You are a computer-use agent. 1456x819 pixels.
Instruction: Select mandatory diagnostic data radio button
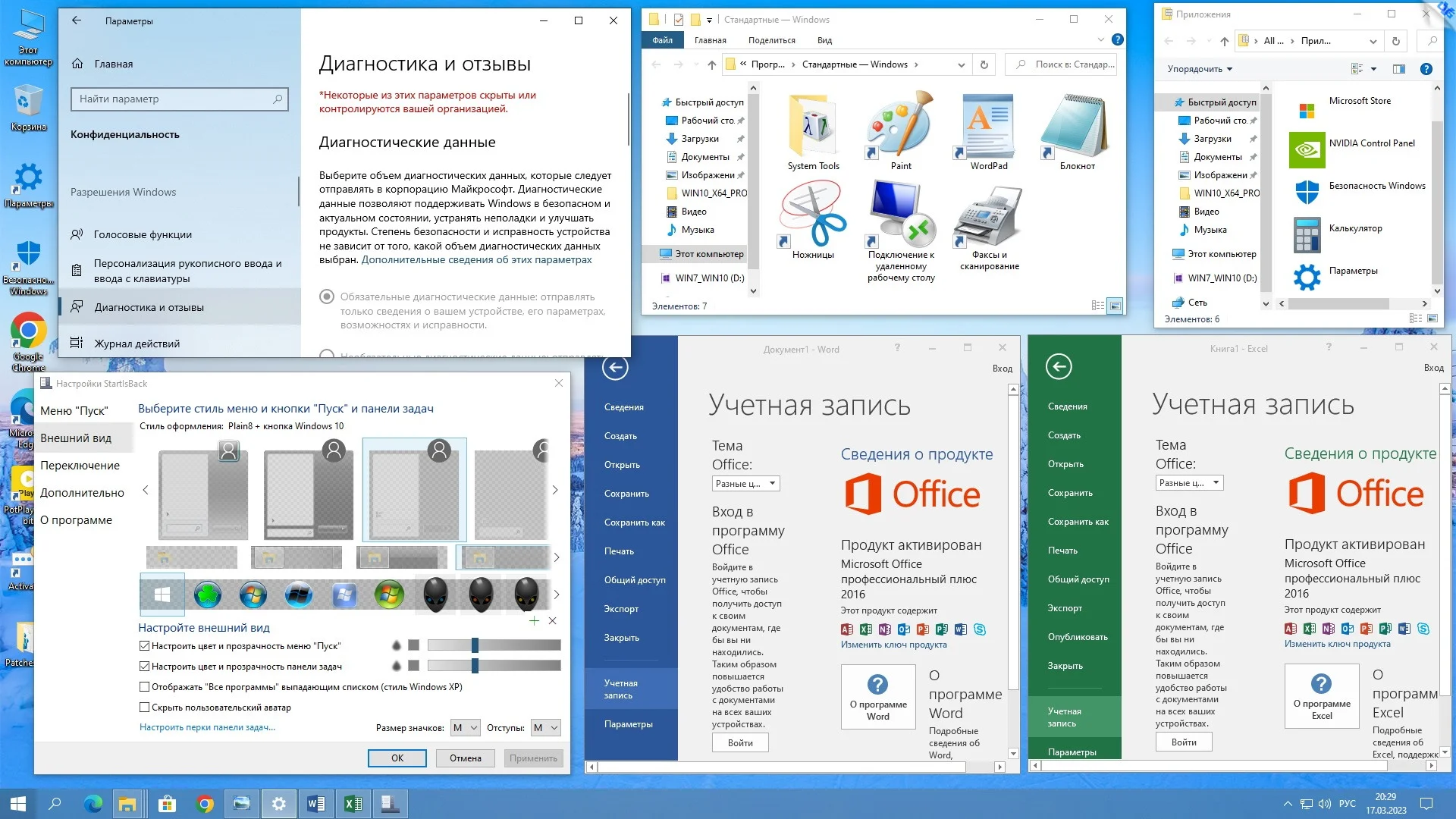pos(327,297)
